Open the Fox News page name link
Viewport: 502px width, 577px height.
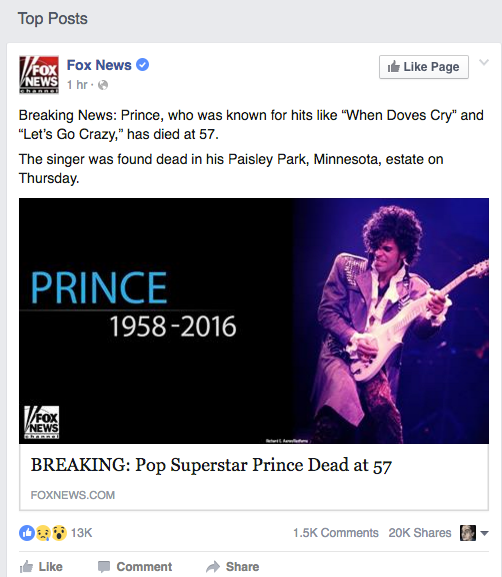click(x=99, y=65)
